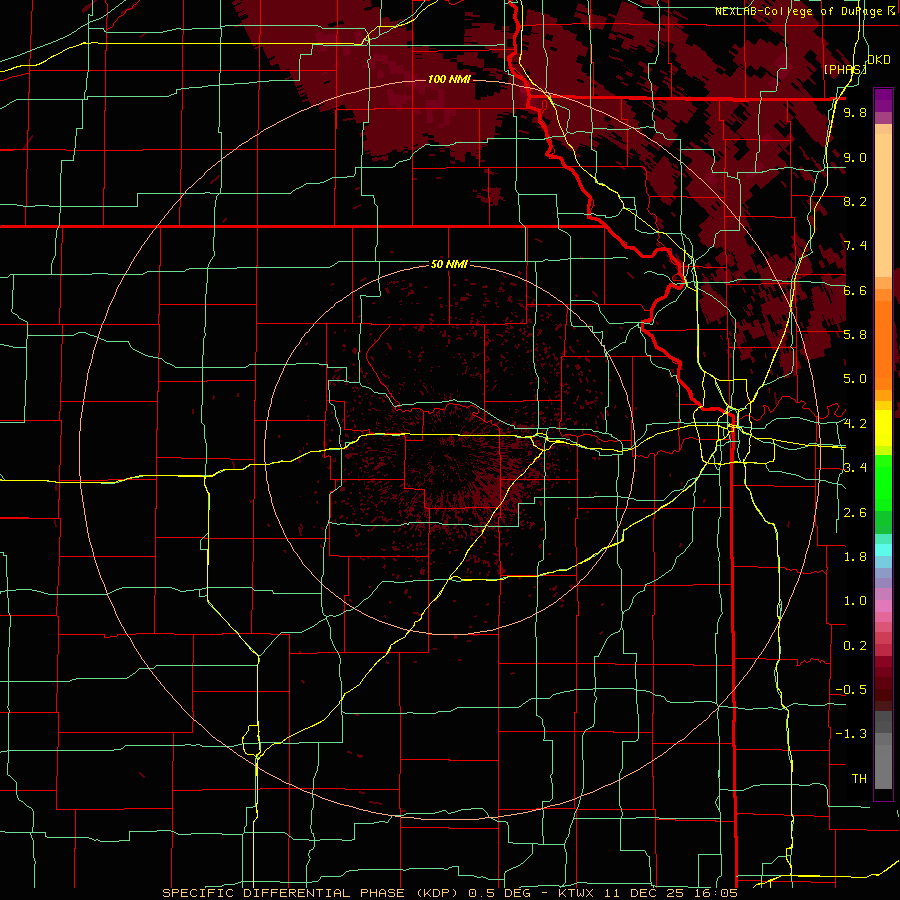Click the 8.2 value on the scale
Screen dimensions: 900x900
(x=855, y=201)
